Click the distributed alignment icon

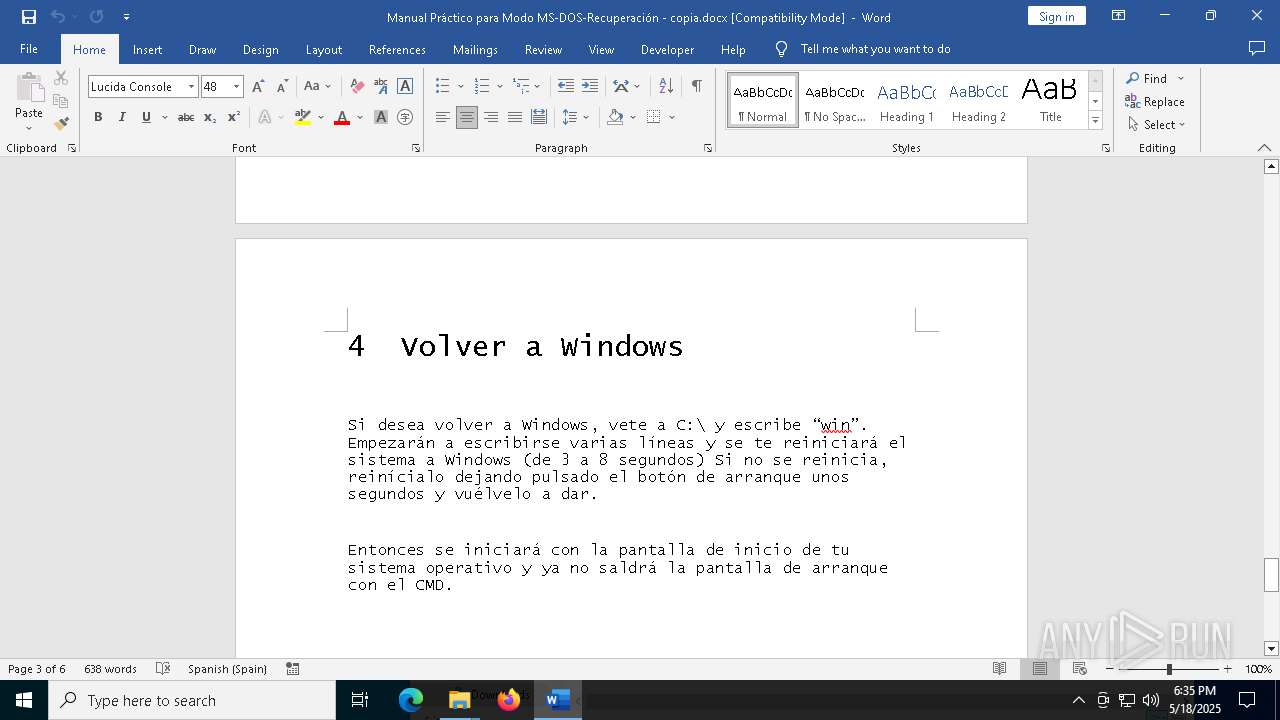tap(539, 117)
